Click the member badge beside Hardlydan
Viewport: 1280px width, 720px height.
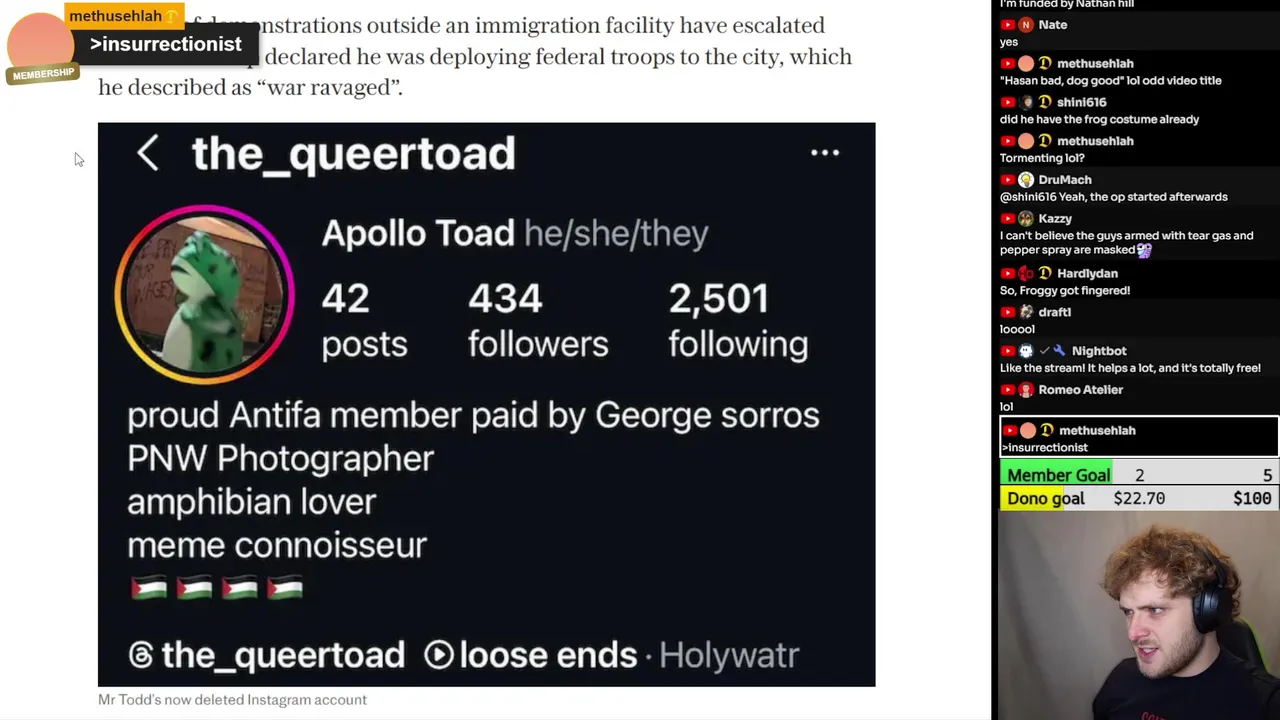pos(1045,273)
